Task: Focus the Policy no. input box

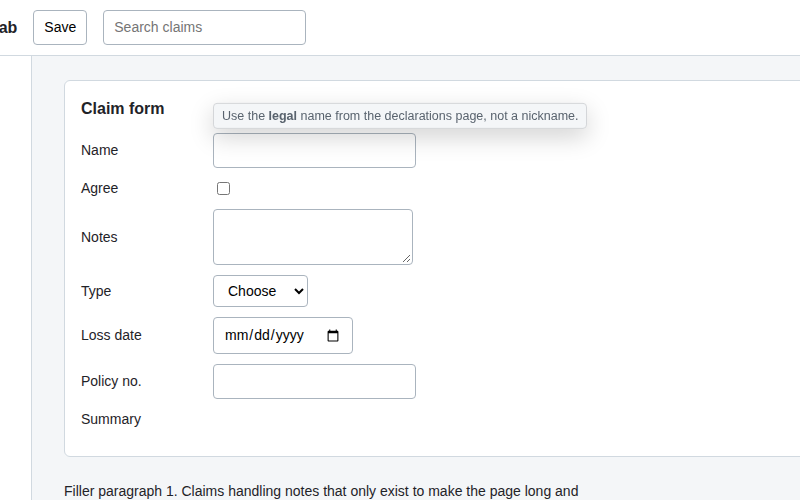Action: click(x=314, y=381)
